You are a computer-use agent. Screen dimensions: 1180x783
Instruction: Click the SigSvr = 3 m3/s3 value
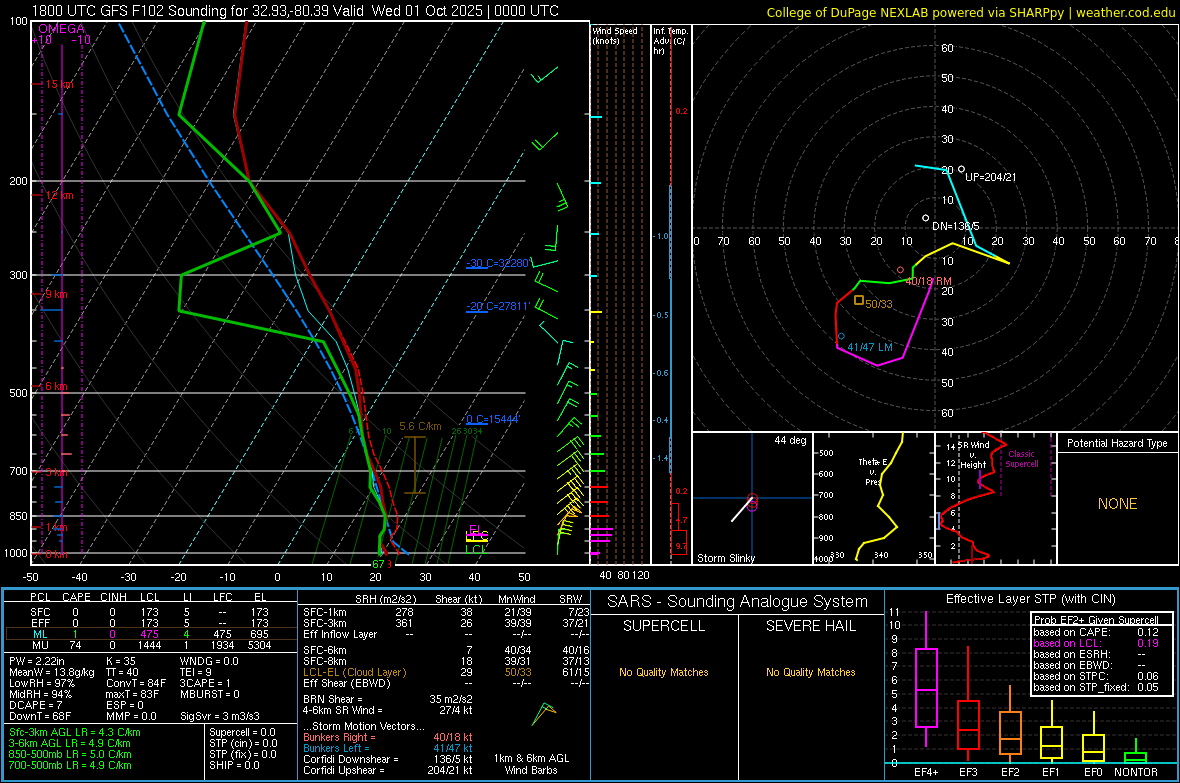click(x=220, y=716)
